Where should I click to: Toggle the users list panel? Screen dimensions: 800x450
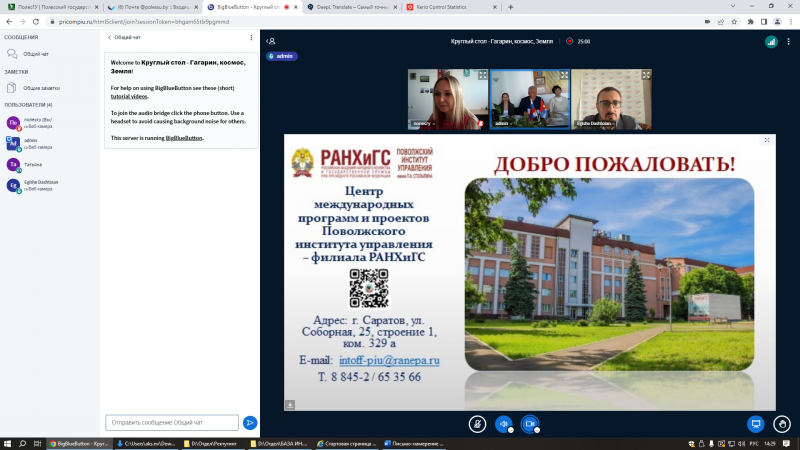pos(271,41)
